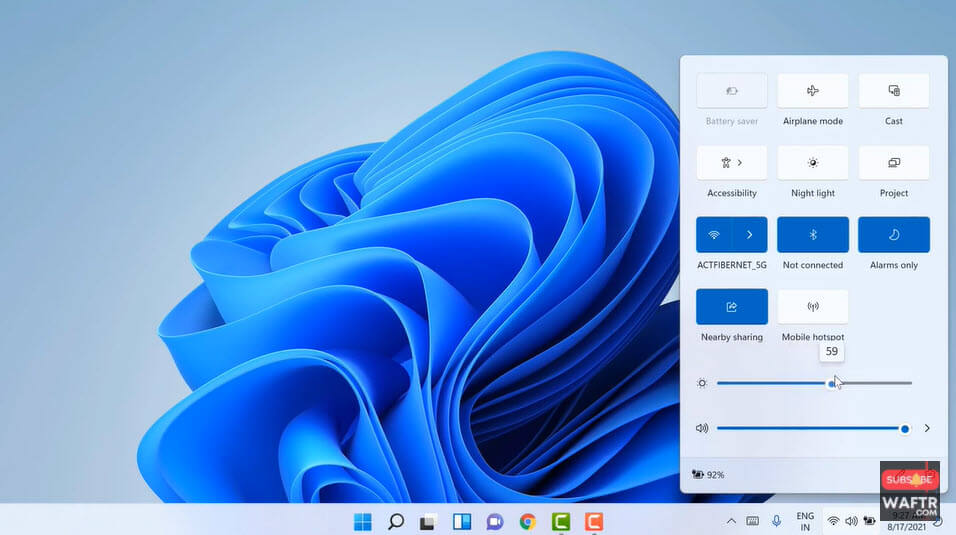Open the Cast quick setting
The height and width of the screenshot is (535, 956).
tap(894, 91)
